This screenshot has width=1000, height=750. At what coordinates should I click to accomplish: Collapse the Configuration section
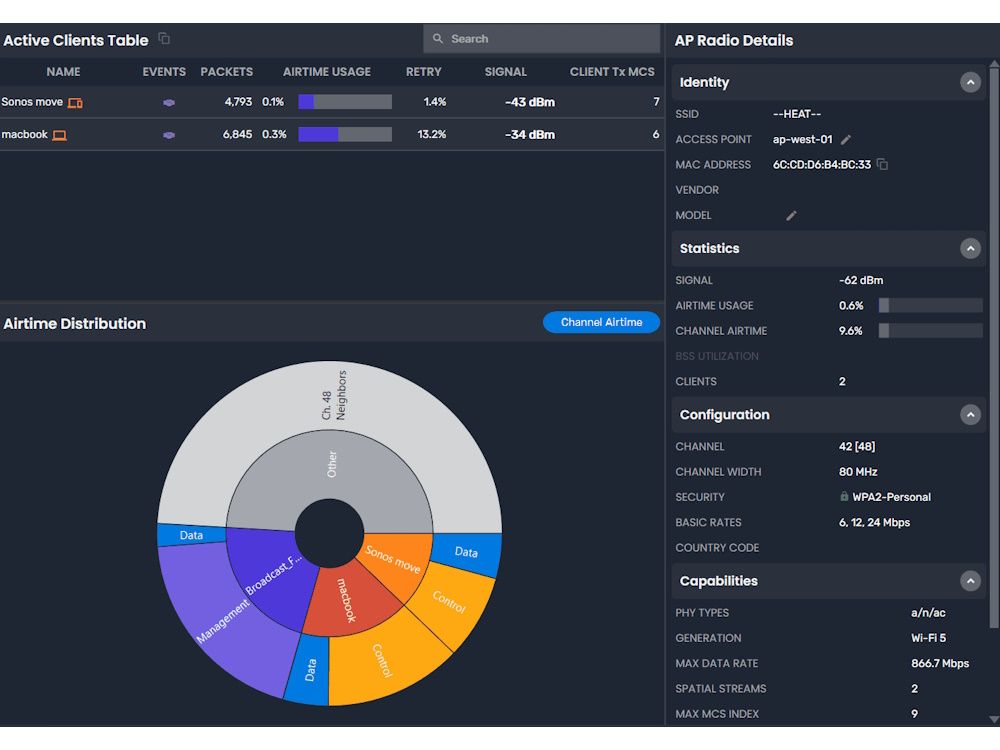970,414
